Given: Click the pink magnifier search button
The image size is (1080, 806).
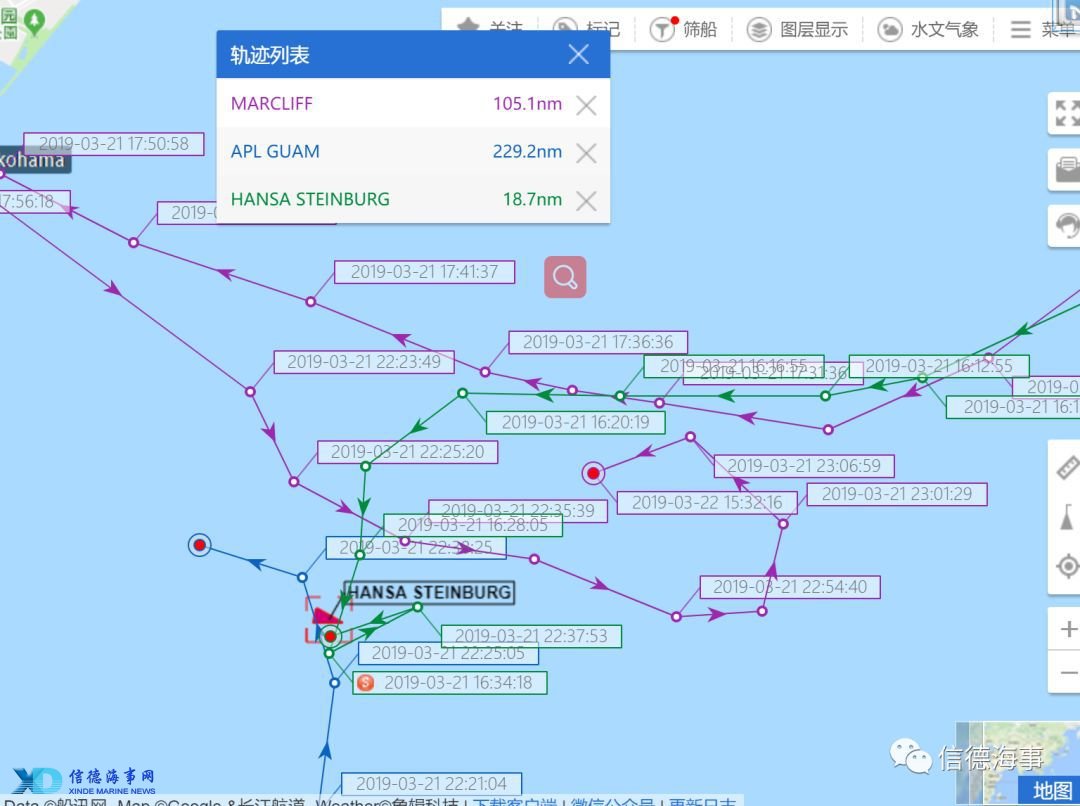Looking at the screenshot, I should coord(565,277).
